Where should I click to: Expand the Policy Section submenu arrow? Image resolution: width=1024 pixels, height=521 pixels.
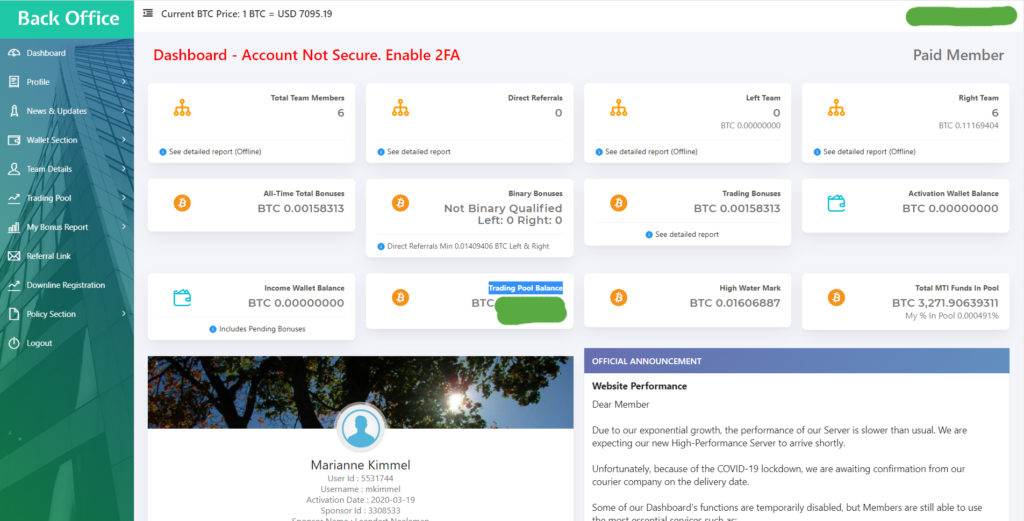pos(123,314)
